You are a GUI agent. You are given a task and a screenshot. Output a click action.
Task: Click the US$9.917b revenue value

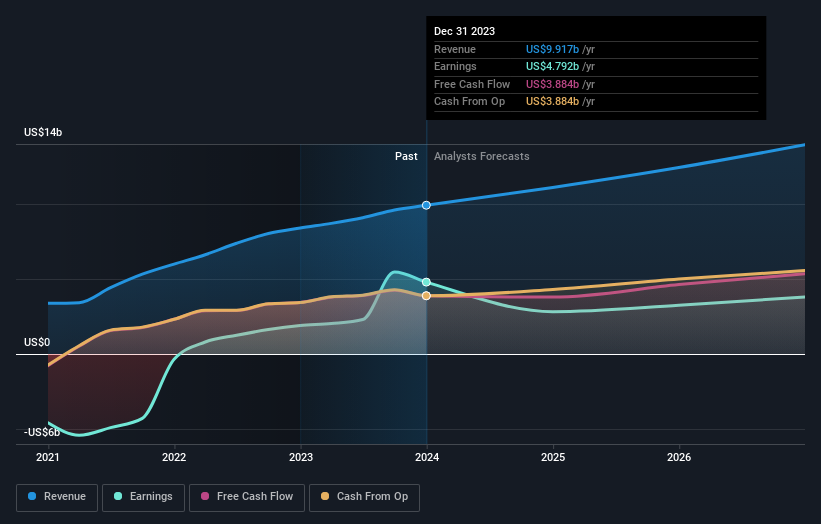(552, 49)
